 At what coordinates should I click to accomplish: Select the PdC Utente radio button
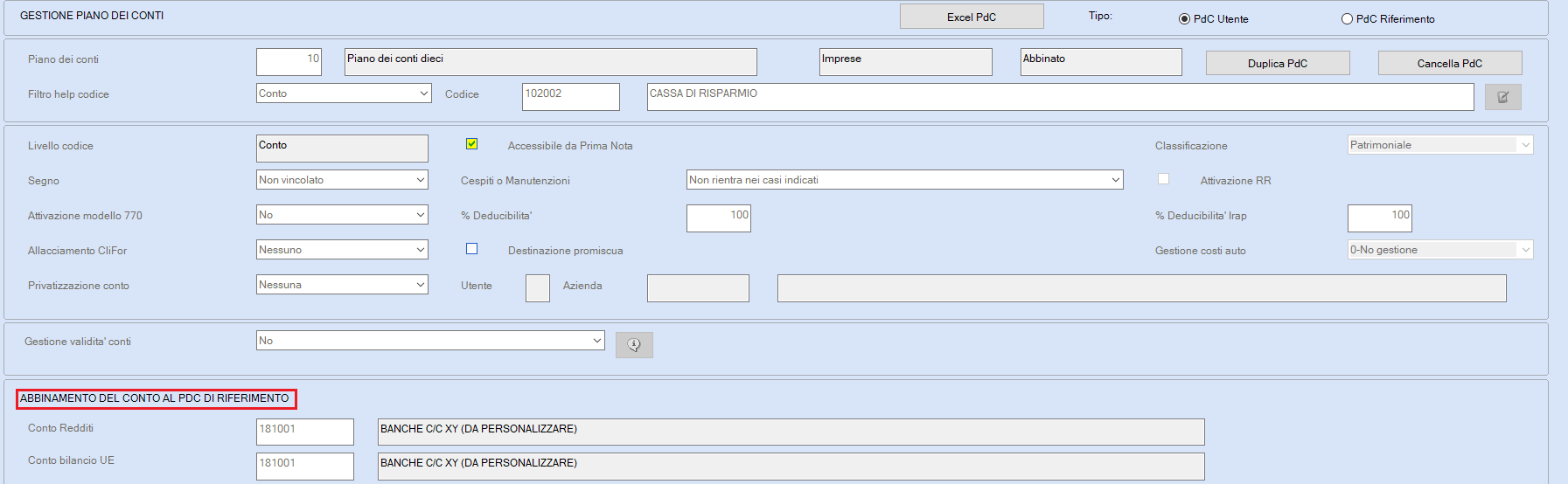click(1184, 19)
